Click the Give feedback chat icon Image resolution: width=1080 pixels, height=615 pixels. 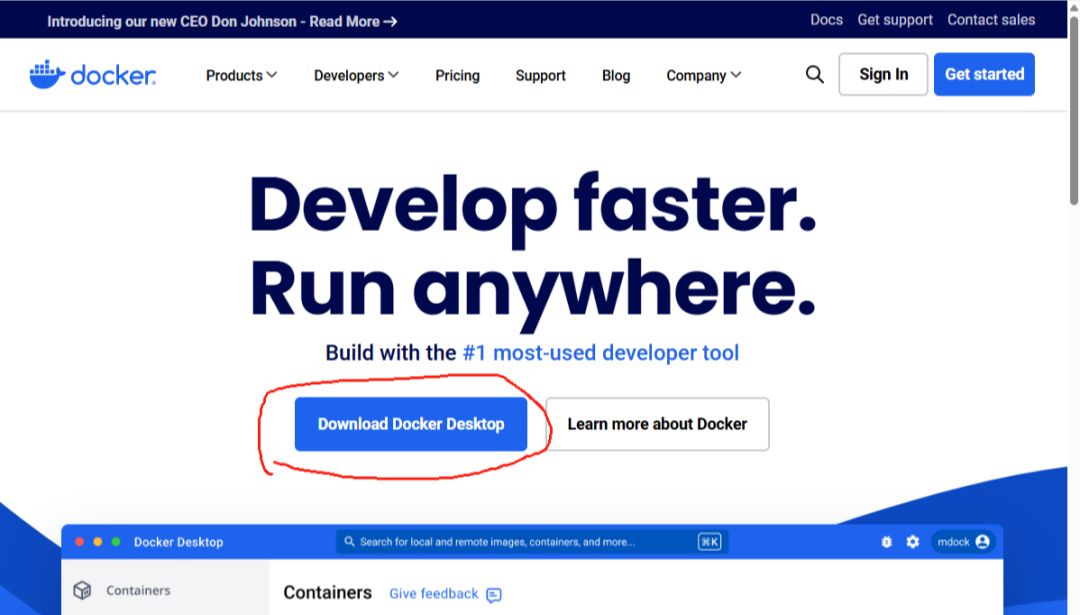tap(494, 595)
